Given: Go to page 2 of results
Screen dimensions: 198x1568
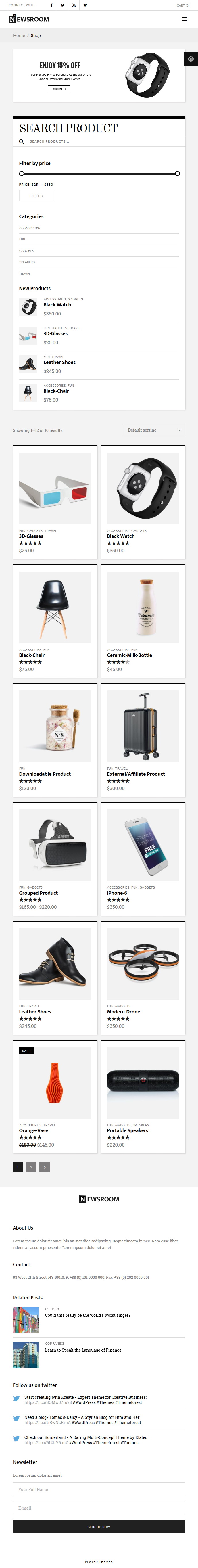Looking at the screenshot, I should coord(32,1167).
